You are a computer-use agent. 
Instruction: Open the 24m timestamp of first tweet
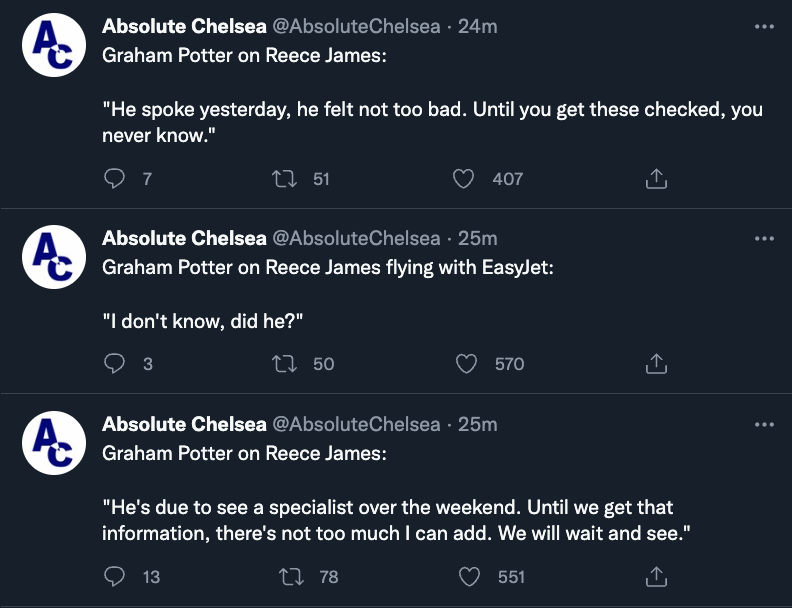pos(477,27)
